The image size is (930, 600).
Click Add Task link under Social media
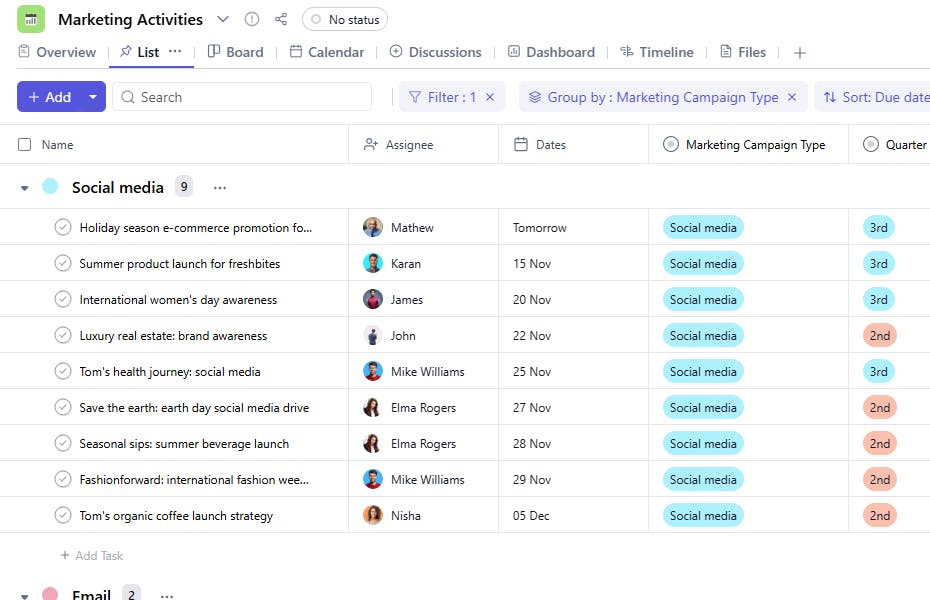[x=92, y=556]
